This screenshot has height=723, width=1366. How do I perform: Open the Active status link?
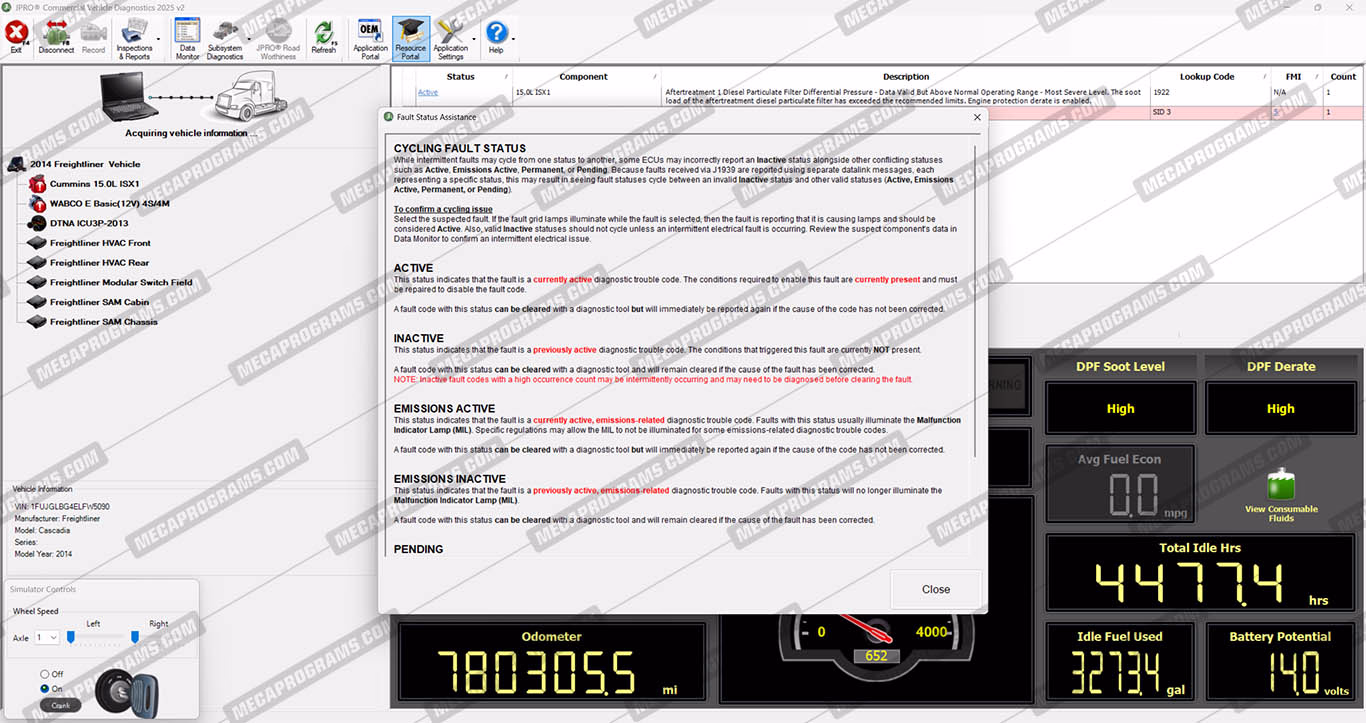[x=428, y=92]
